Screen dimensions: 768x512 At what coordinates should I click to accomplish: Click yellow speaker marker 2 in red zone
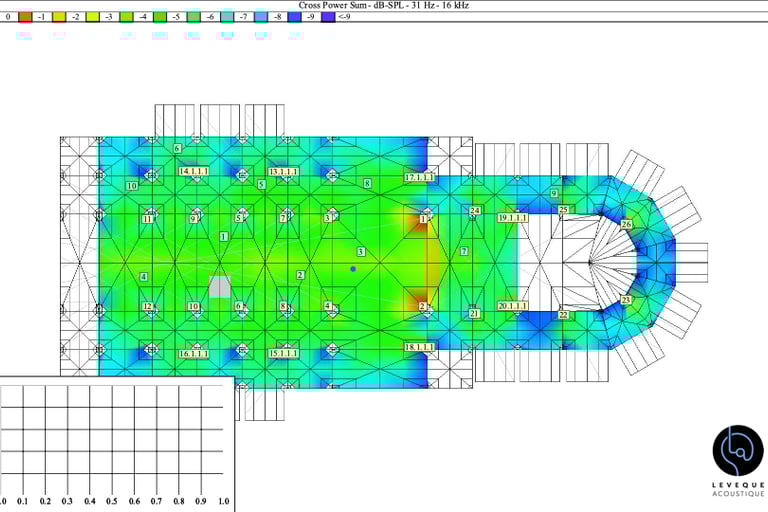[422, 307]
